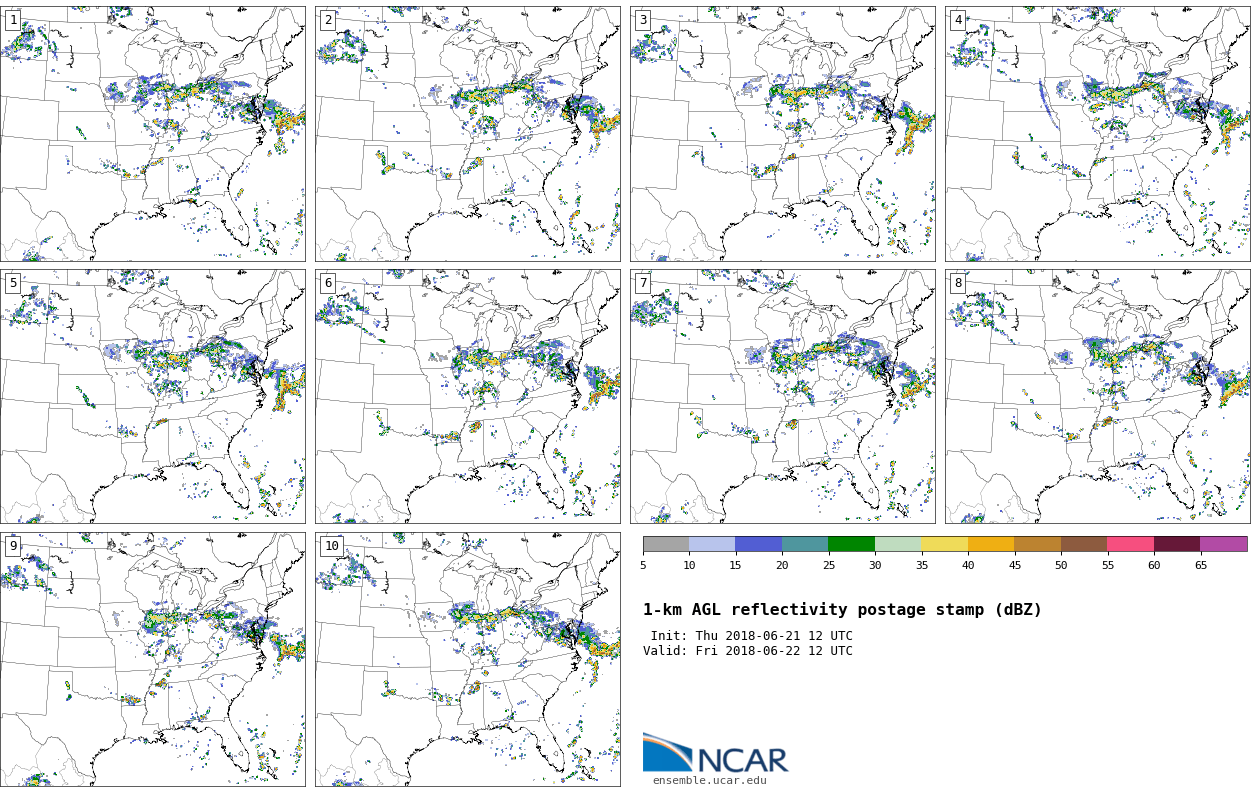This screenshot has height=788, width=1260.
Task: Click the number 1 panel label
Action: (13, 20)
